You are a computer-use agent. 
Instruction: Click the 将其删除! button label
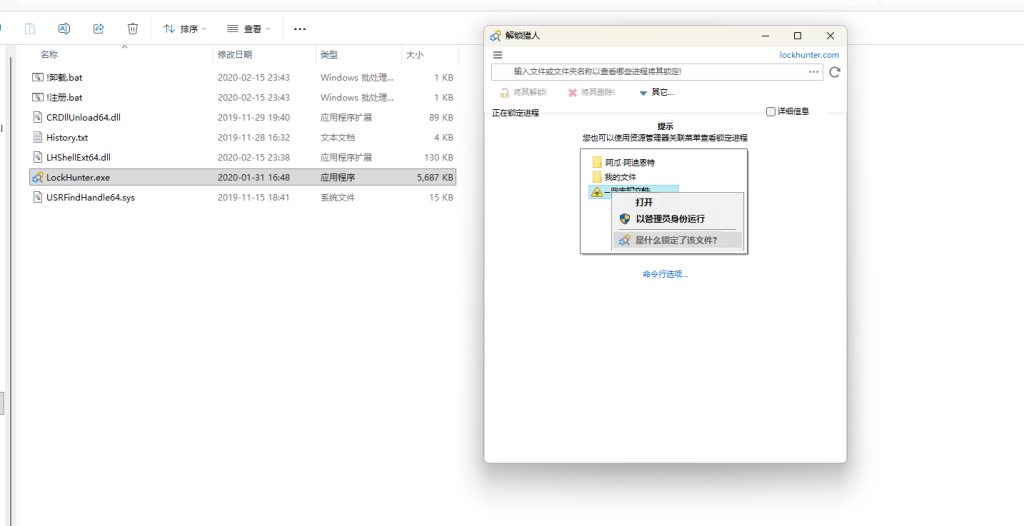click(598, 93)
